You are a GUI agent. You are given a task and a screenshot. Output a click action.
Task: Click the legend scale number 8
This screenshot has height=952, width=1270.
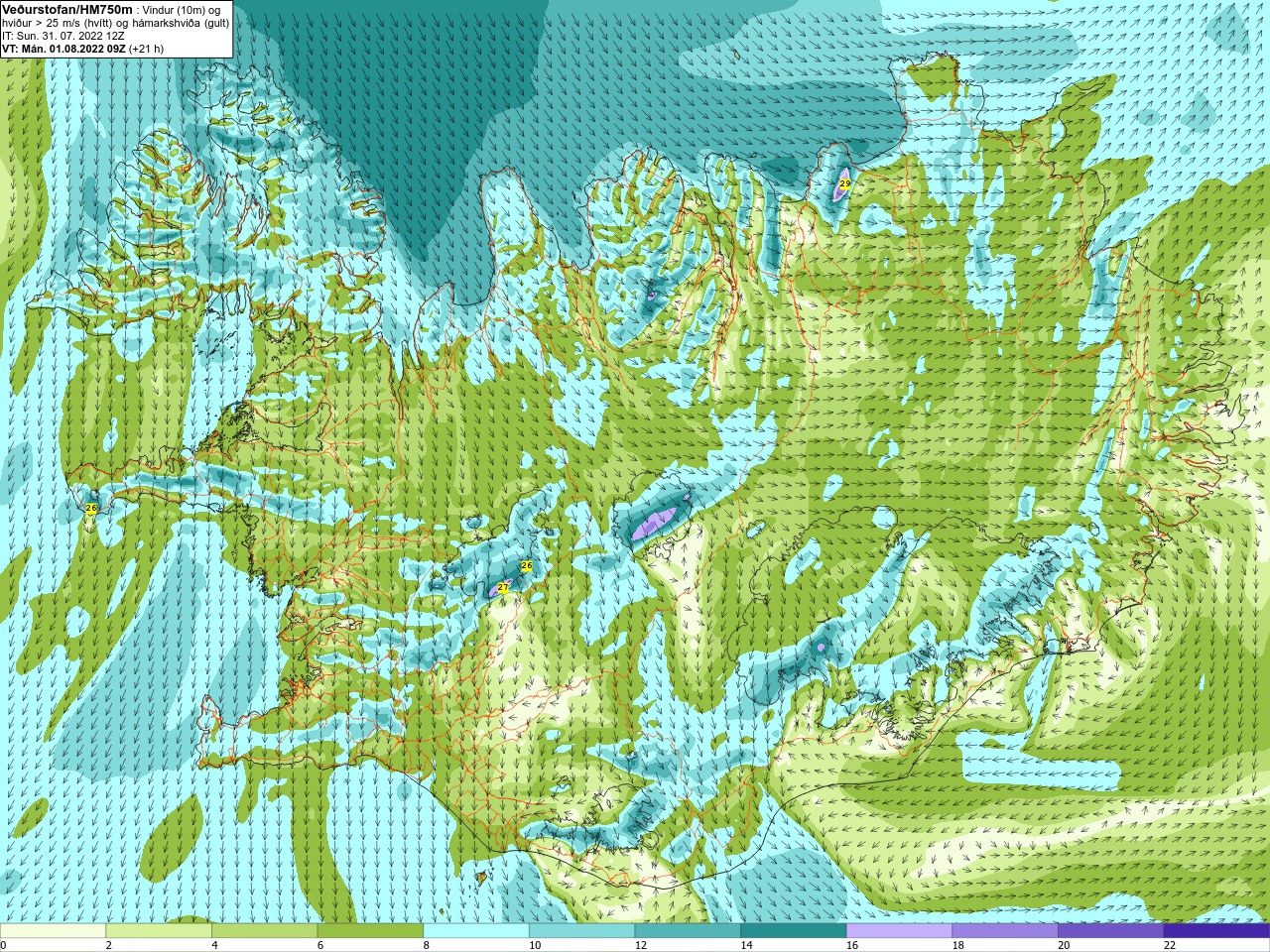[x=427, y=945]
